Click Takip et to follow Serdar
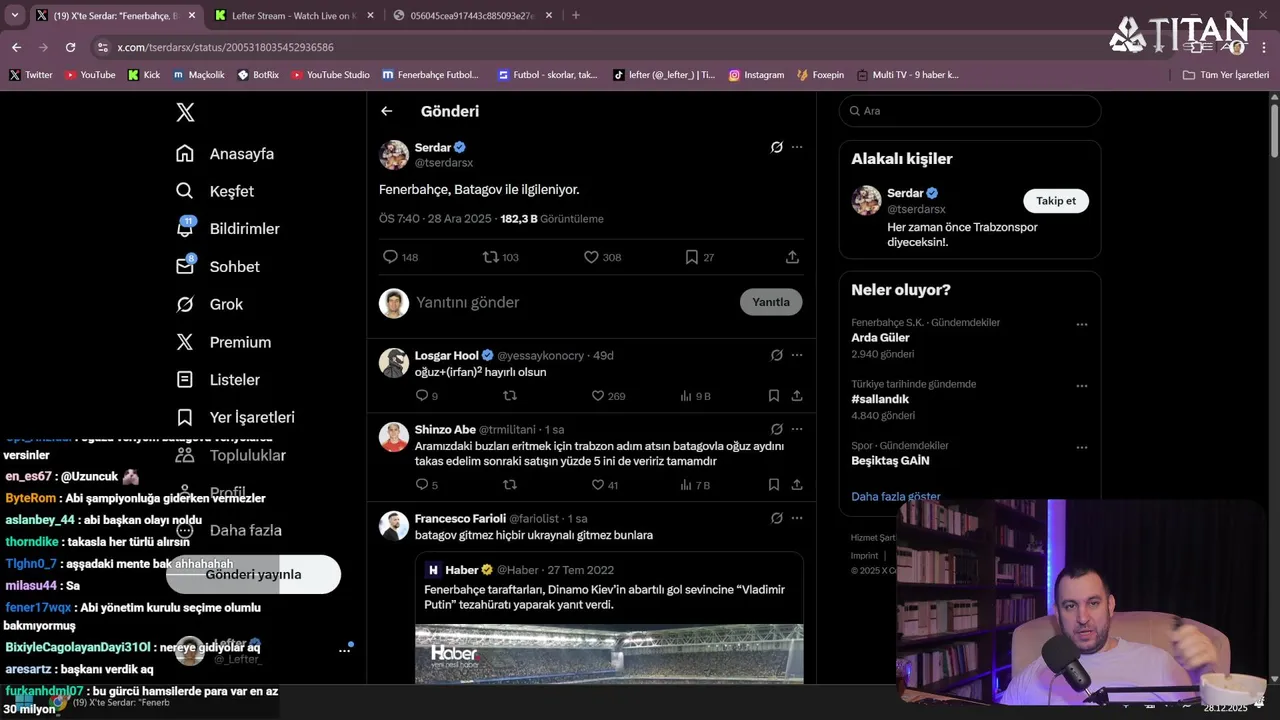 point(1056,201)
